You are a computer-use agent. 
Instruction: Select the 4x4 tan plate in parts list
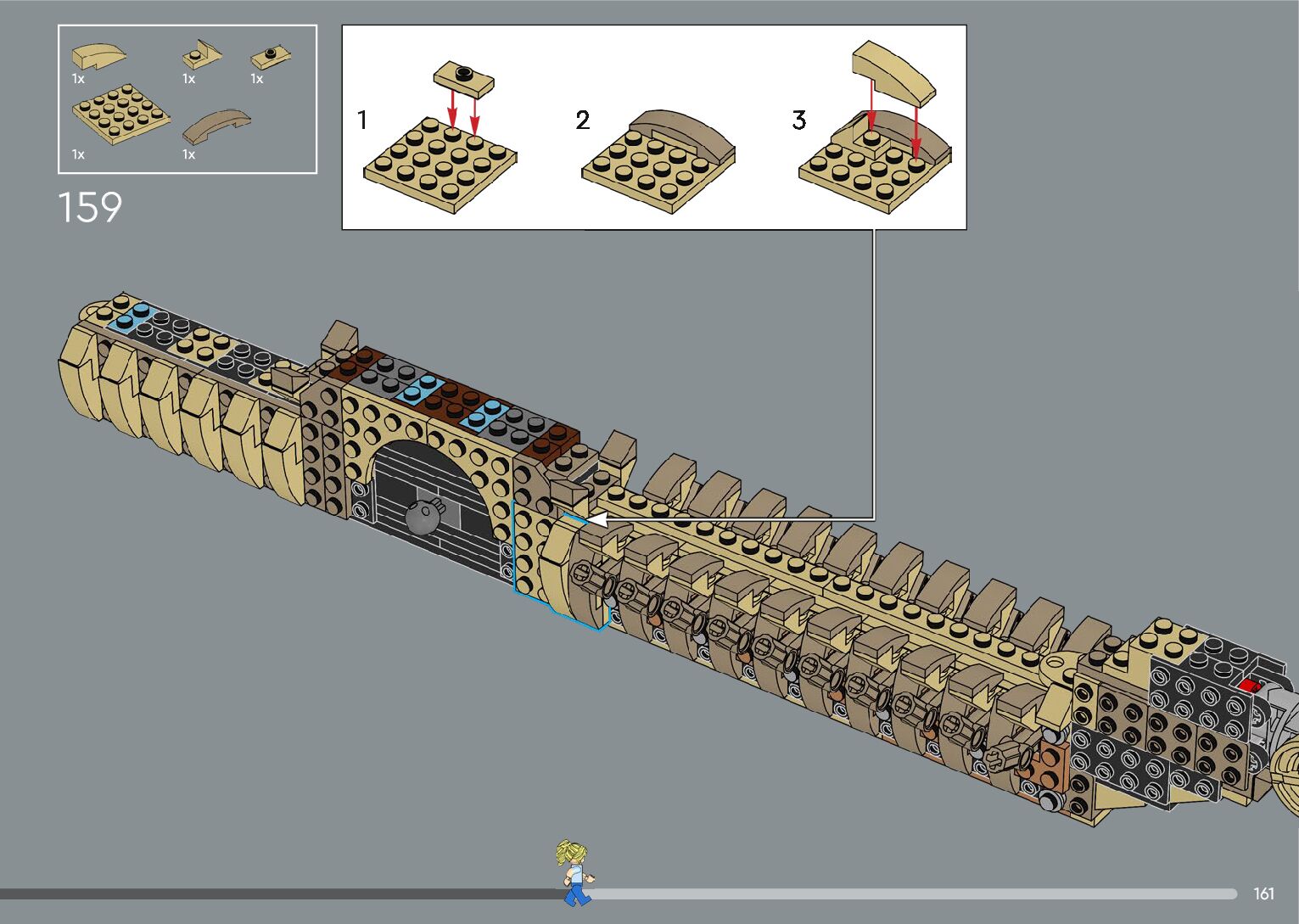(x=120, y=114)
